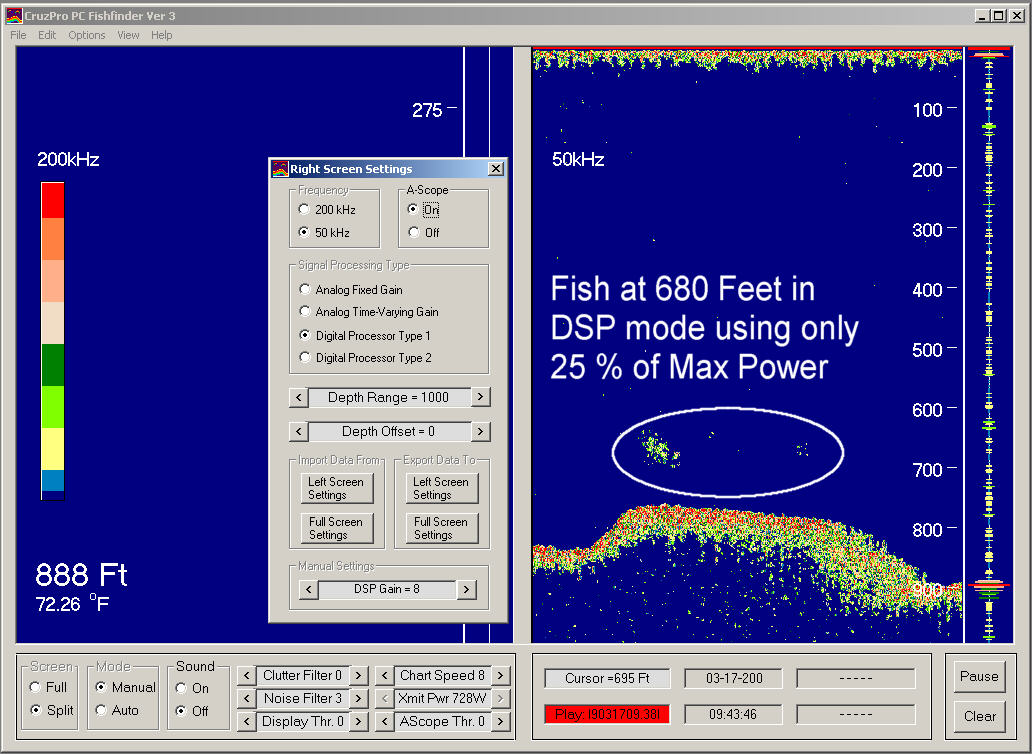Viewport: 1032px width, 754px height.
Task: Decrease DSP Gain with left arrow
Action: pyautogui.click(x=308, y=589)
